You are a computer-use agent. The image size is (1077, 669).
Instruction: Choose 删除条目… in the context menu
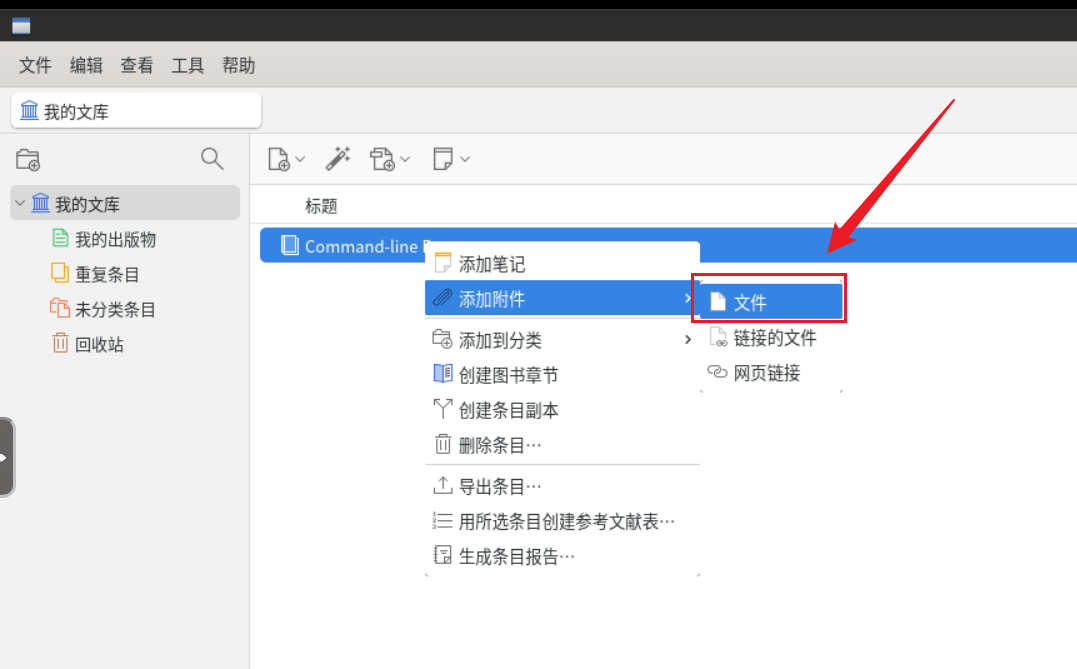(562, 444)
